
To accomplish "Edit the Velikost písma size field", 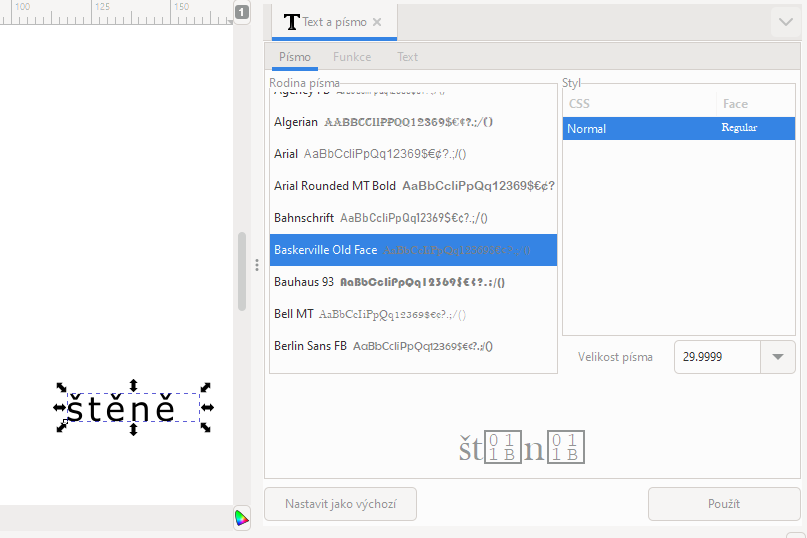I will [x=717, y=357].
